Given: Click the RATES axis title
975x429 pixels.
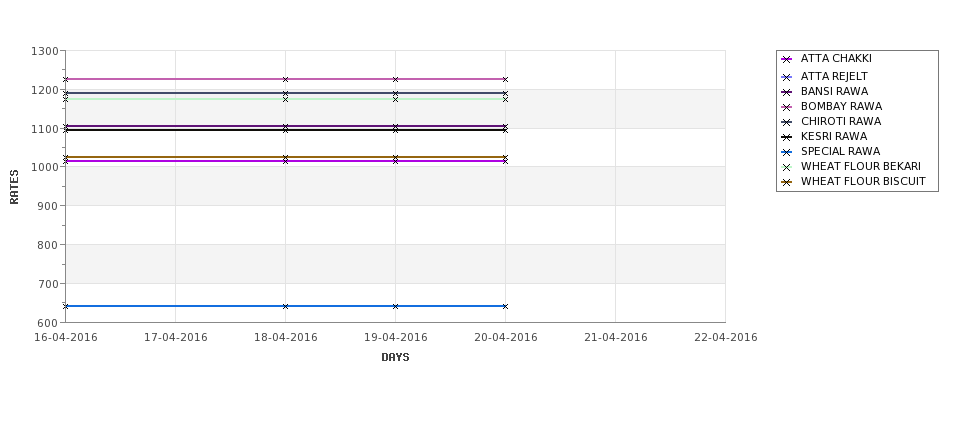Looking at the screenshot, I should click(14, 187).
